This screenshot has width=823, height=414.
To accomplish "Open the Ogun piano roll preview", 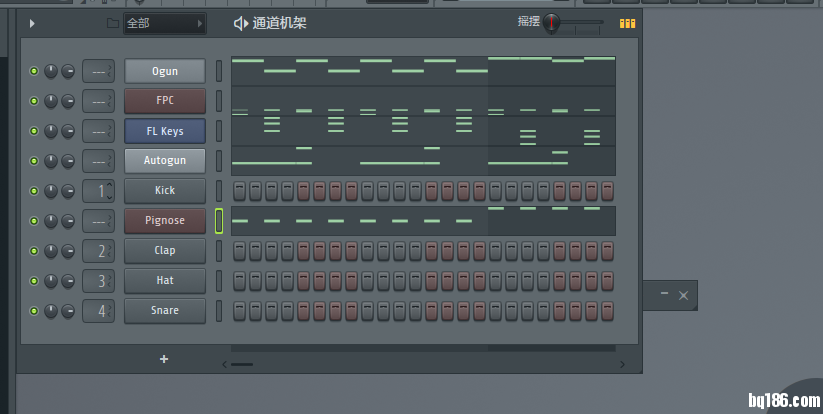I will 423,71.
